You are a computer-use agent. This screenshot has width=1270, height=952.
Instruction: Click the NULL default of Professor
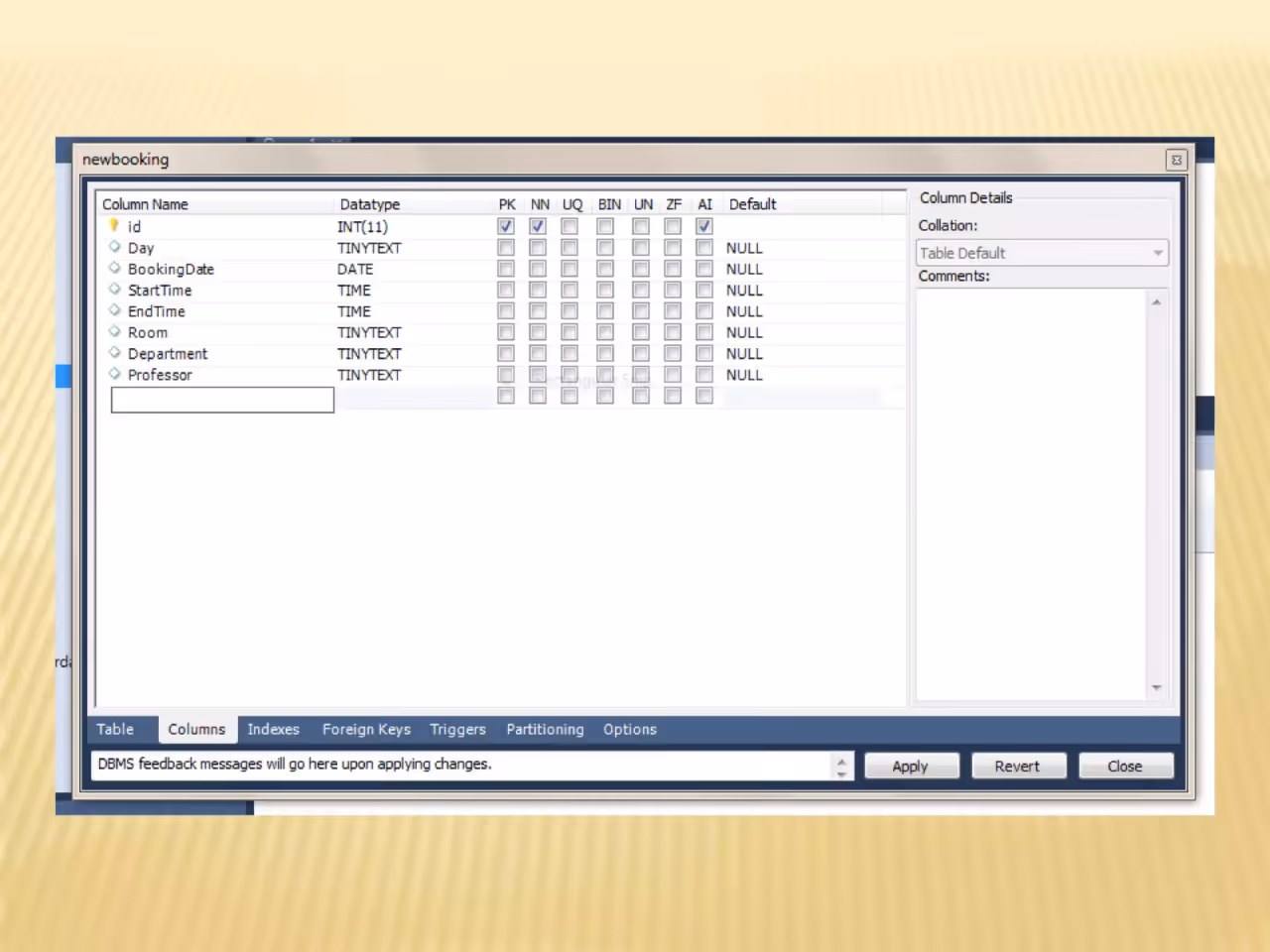(x=744, y=375)
